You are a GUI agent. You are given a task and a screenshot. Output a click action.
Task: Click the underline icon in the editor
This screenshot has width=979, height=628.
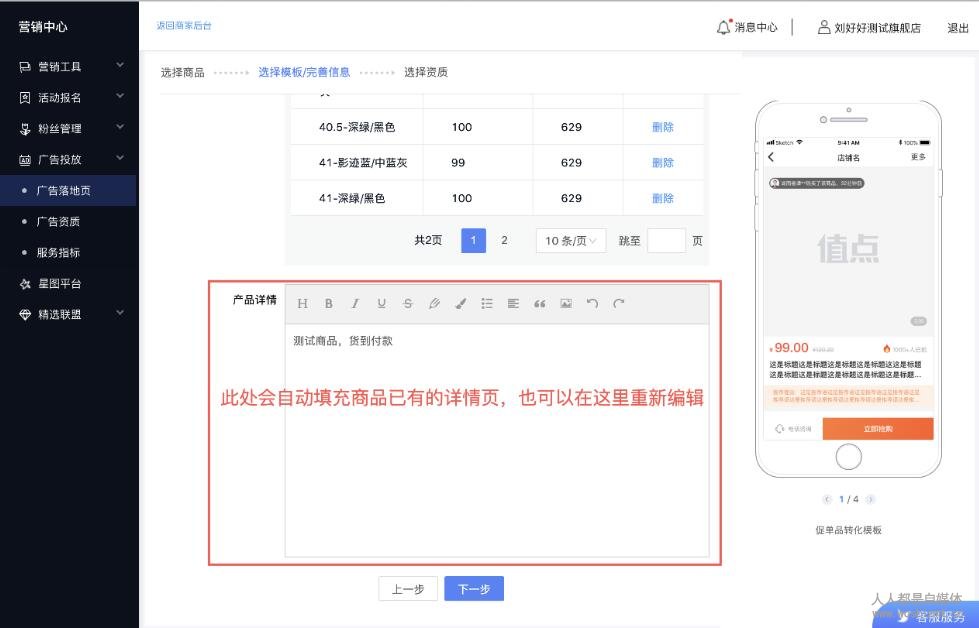pos(381,304)
